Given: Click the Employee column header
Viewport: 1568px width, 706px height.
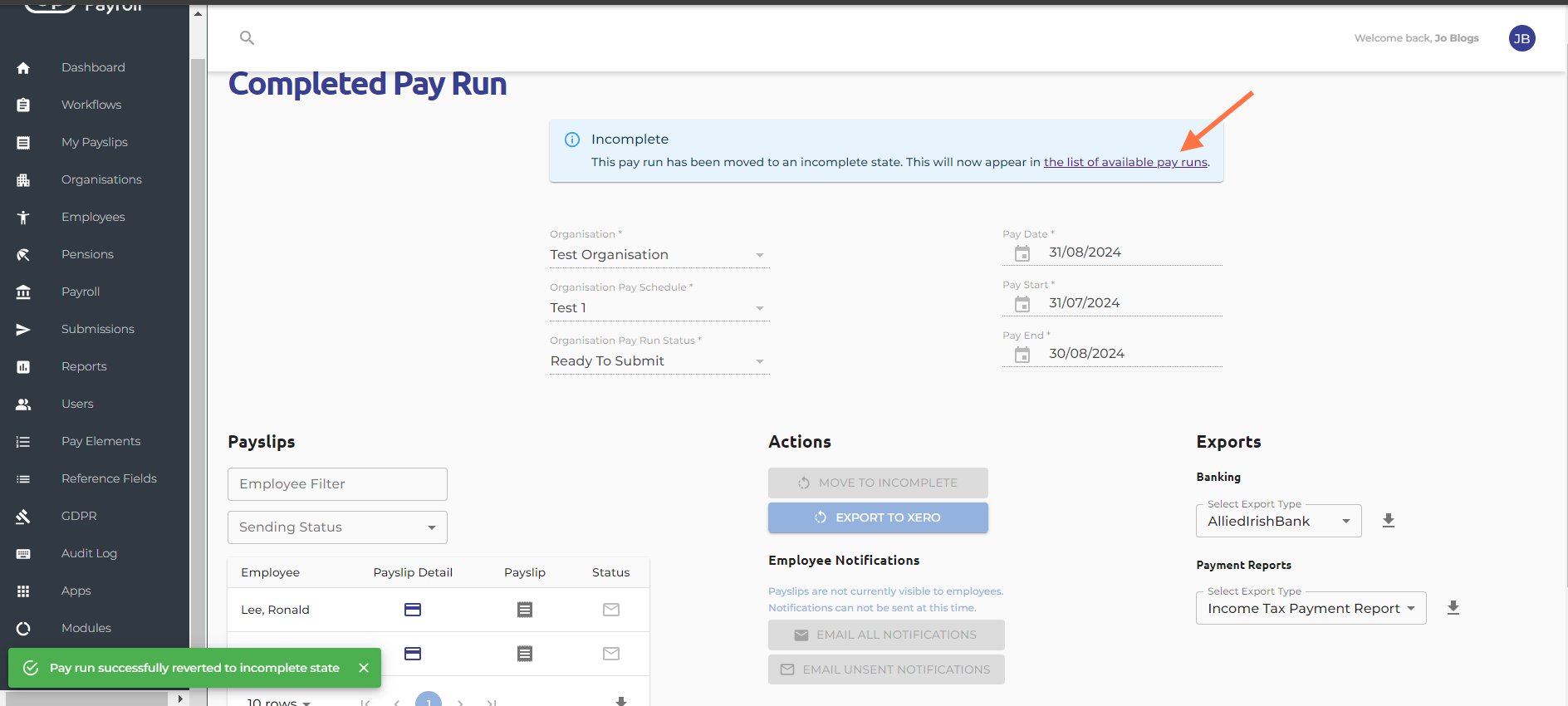Looking at the screenshot, I should pos(270,572).
